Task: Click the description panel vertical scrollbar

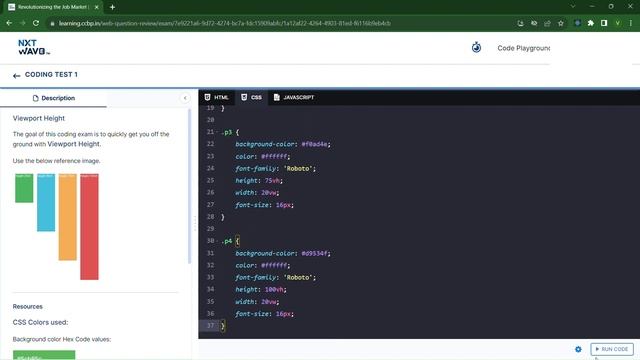Action: (189, 186)
